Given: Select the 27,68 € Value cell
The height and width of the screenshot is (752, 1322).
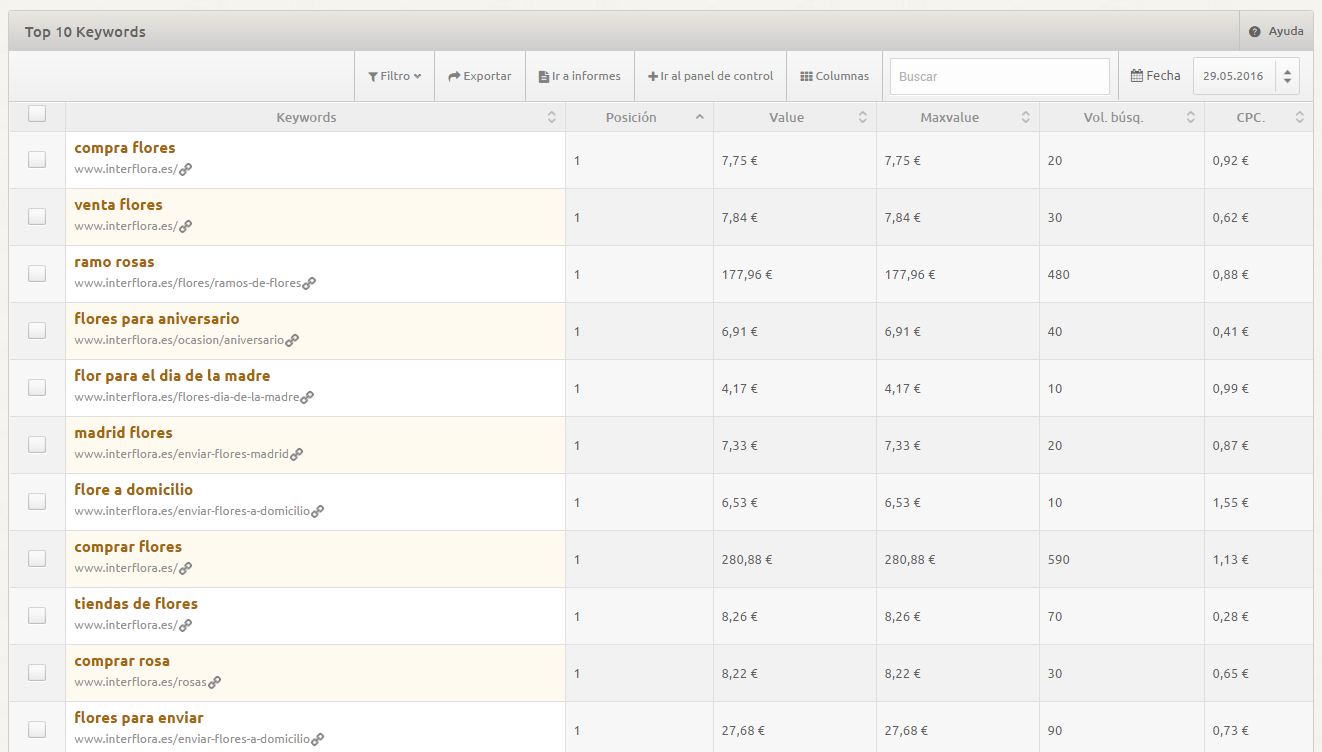Looking at the screenshot, I should click(795, 727).
